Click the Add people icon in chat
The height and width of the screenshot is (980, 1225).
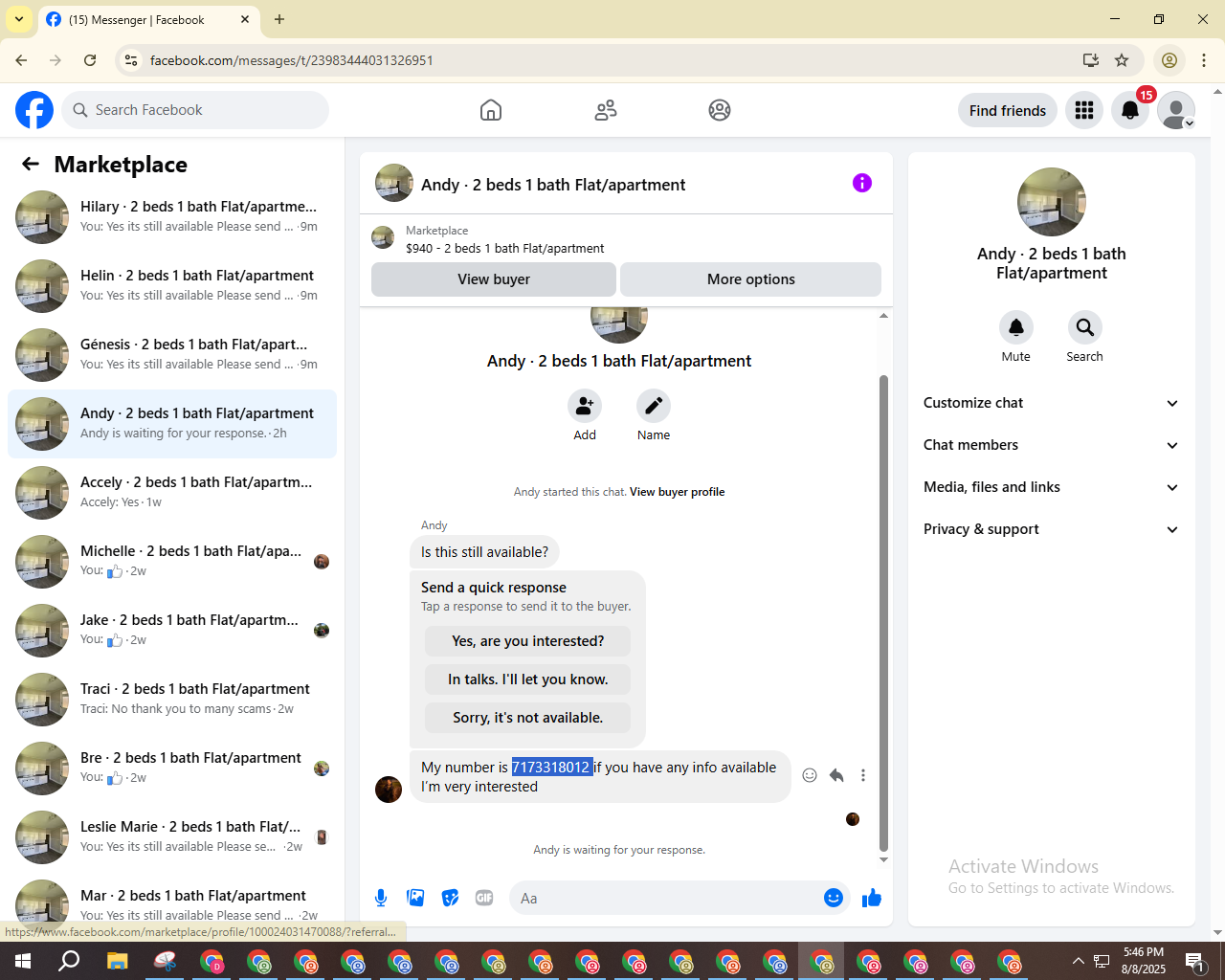(x=585, y=406)
